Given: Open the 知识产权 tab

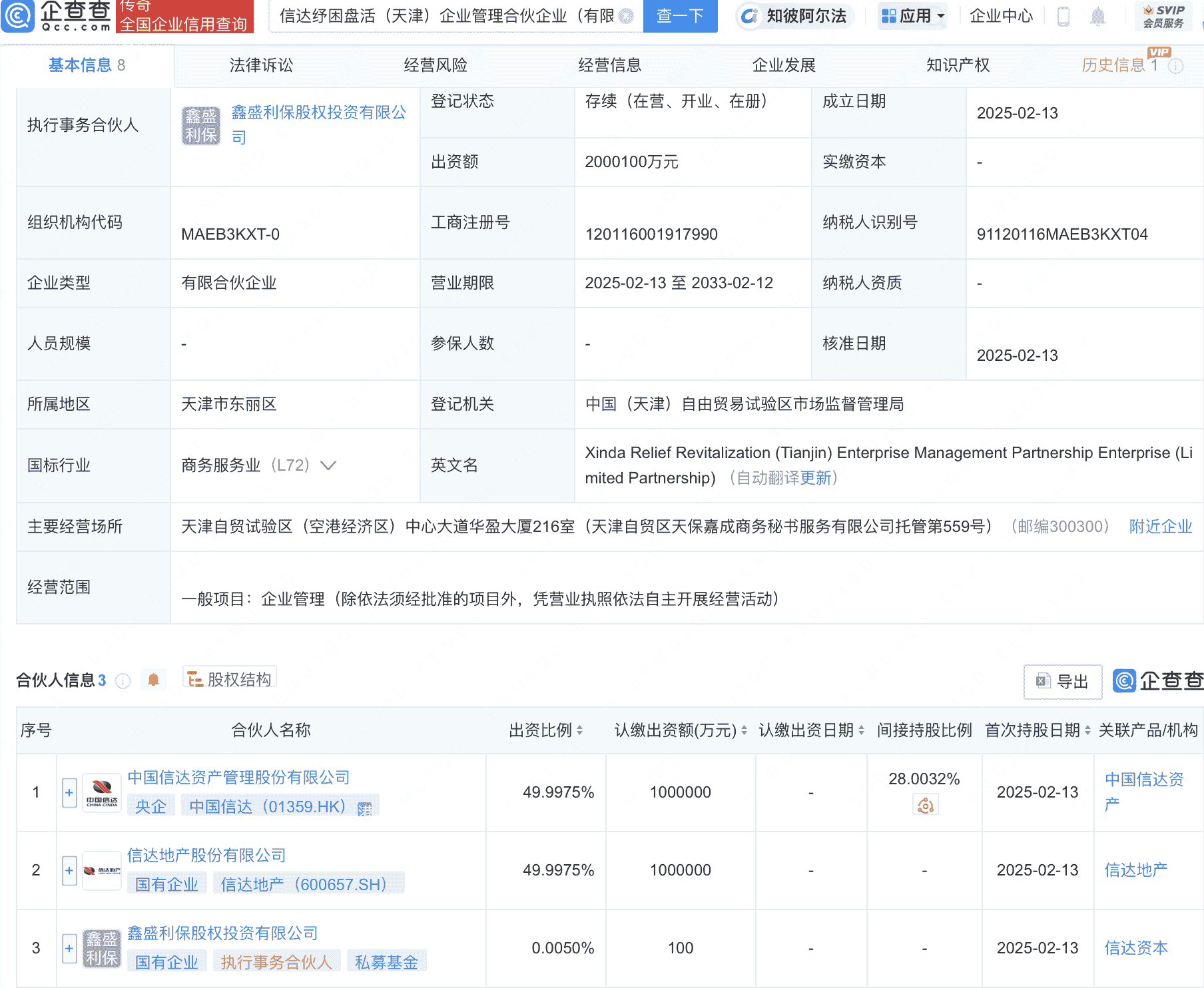Looking at the screenshot, I should pyautogui.click(x=958, y=65).
